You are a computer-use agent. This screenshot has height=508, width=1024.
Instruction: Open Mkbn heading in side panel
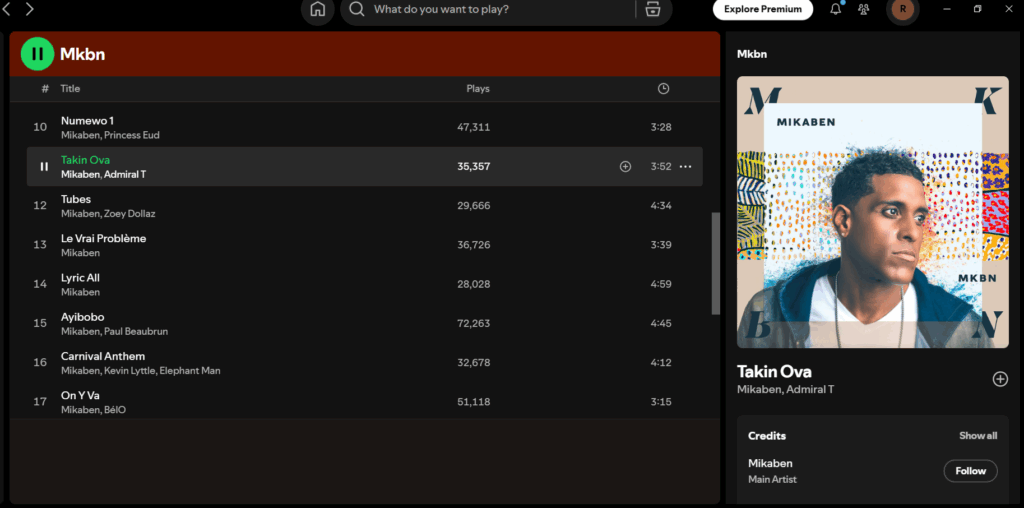[x=752, y=54]
